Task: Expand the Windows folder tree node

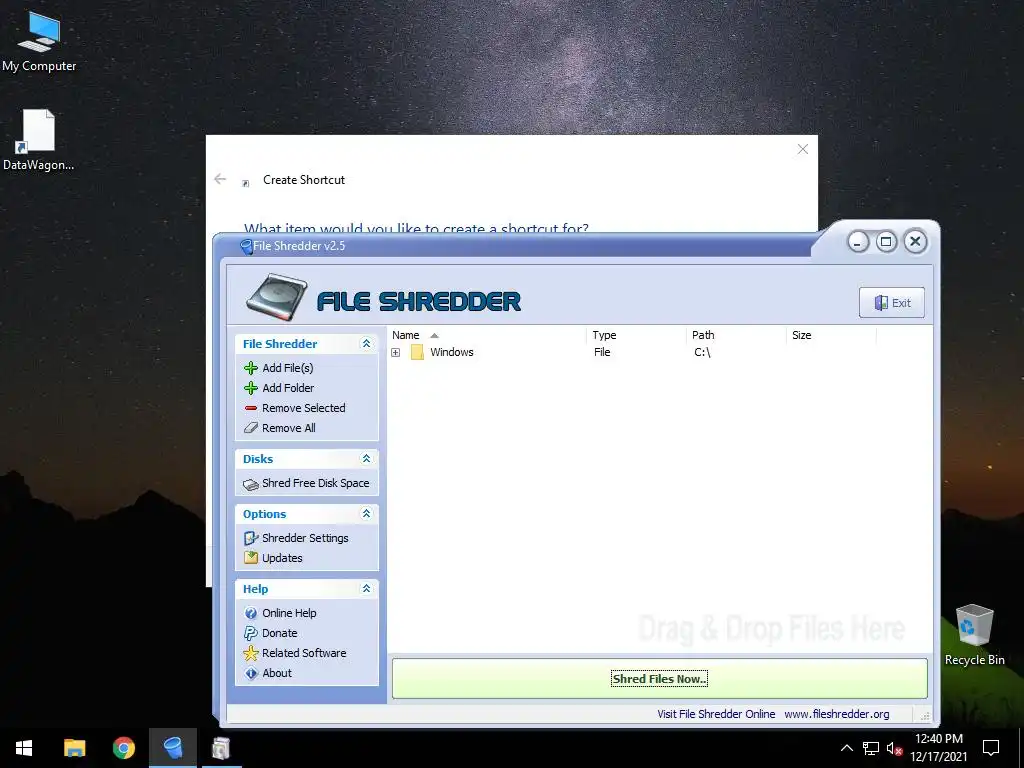Action: coord(395,353)
